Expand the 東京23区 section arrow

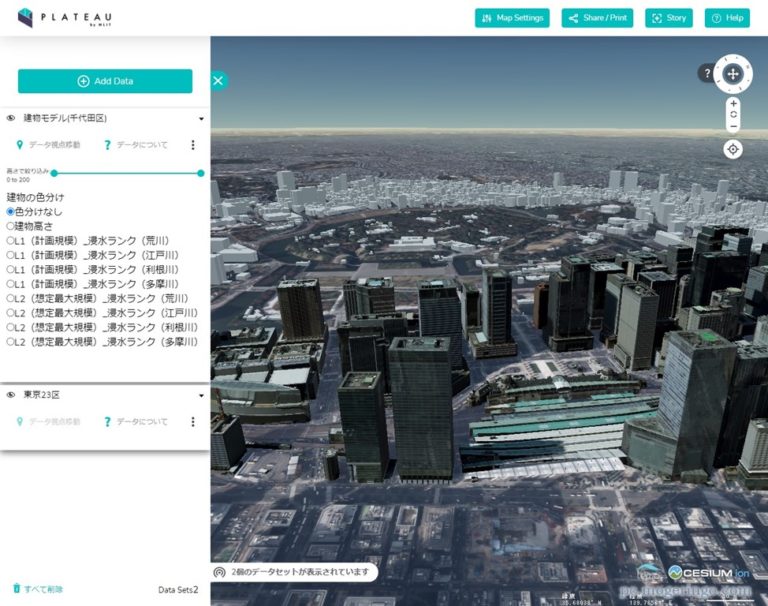[201, 395]
